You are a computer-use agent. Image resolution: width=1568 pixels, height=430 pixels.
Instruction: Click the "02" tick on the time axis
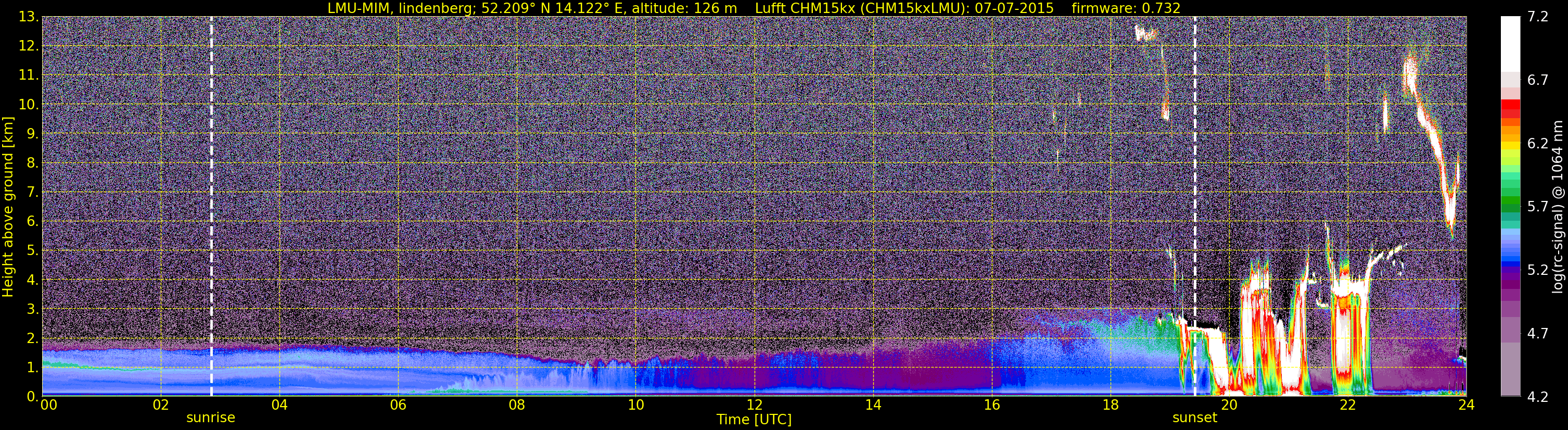point(161,405)
